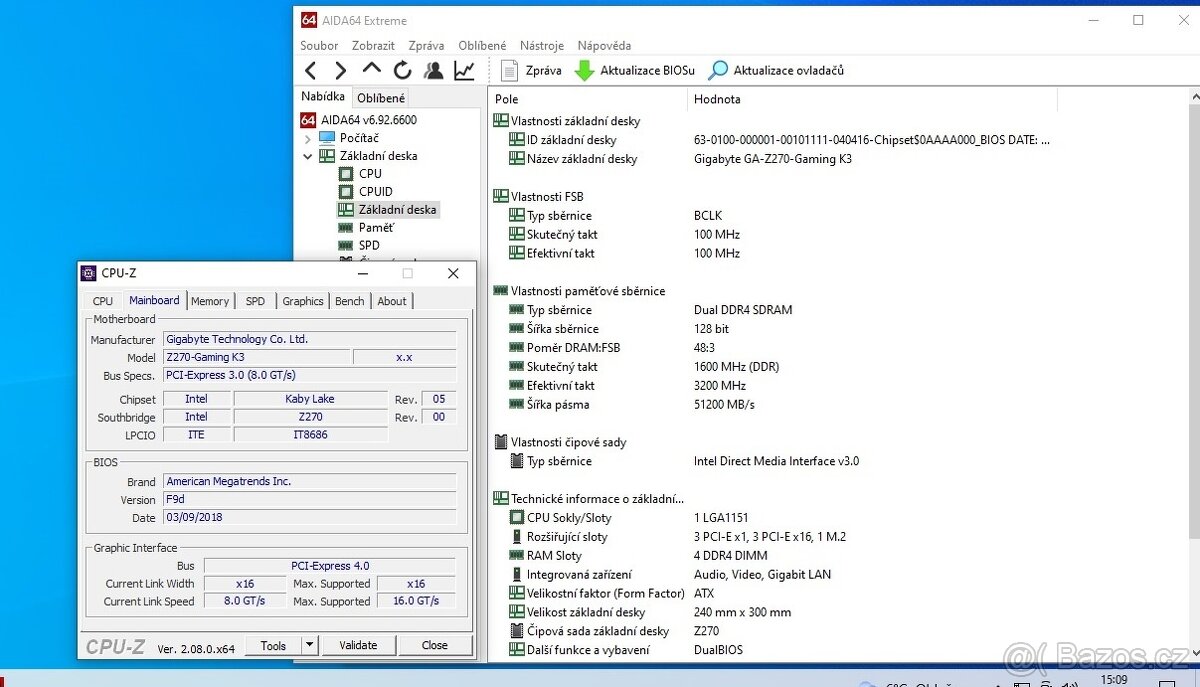Go forward with the AIDA64 right arrow
The width and height of the screenshot is (1200, 687).
[341, 70]
